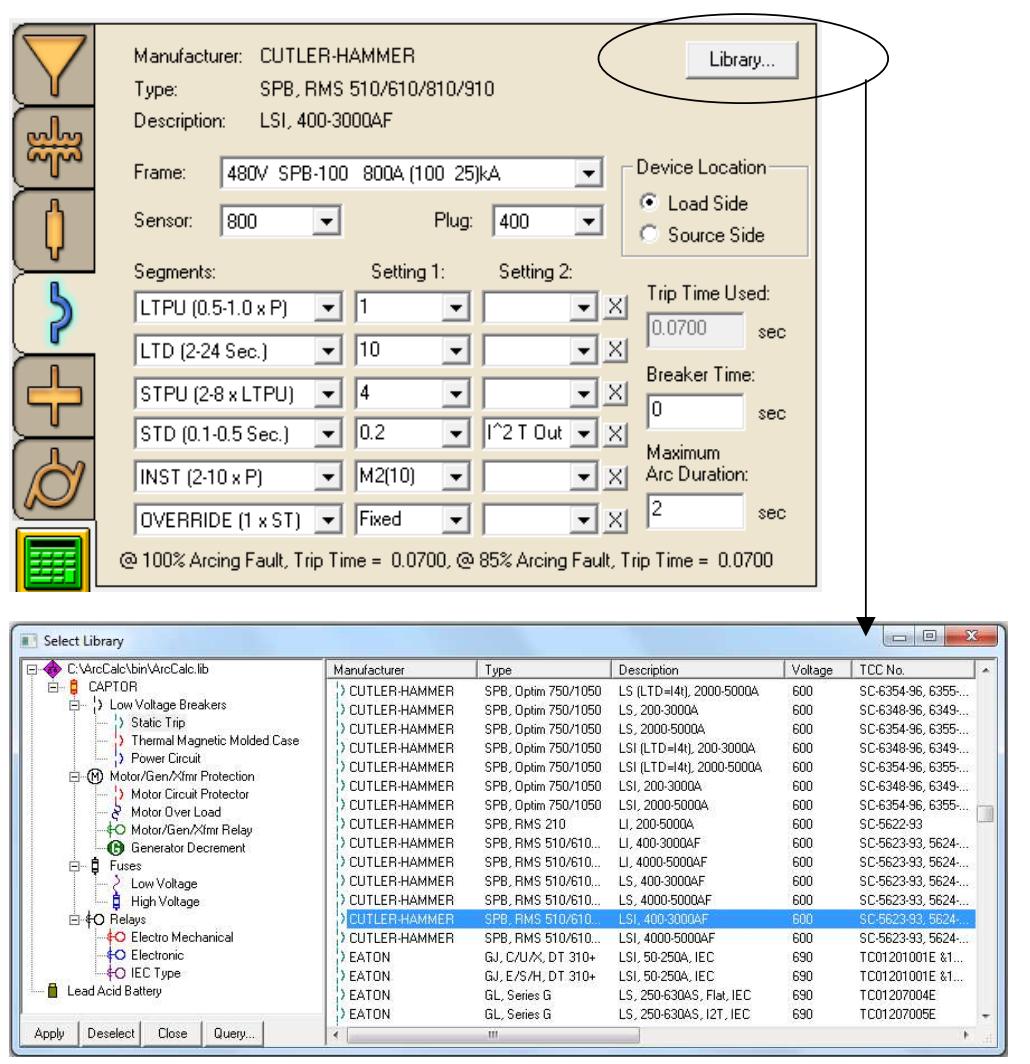Collapse the Fuses tree node

click(x=75, y=866)
